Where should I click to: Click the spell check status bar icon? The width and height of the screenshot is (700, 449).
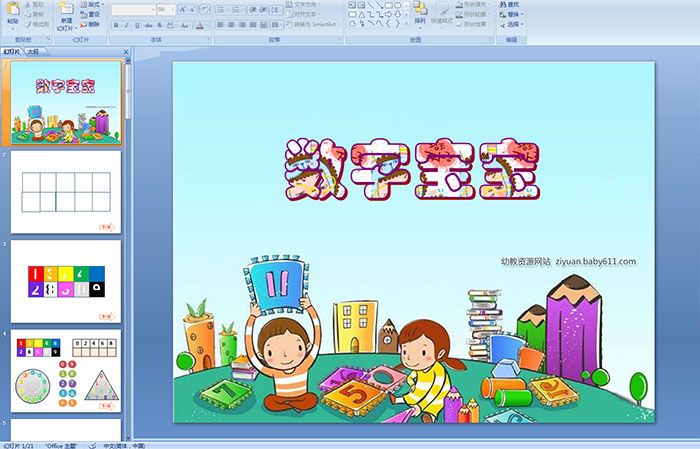(92, 445)
